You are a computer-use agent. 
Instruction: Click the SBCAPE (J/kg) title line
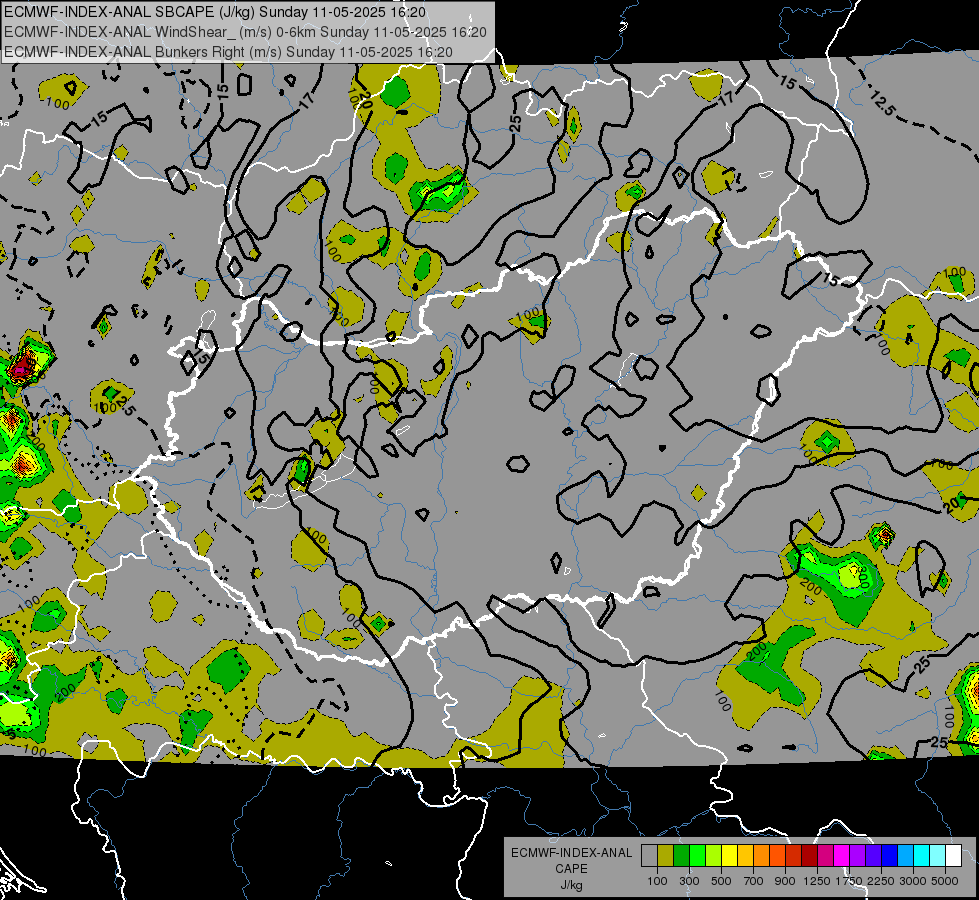pos(215,12)
